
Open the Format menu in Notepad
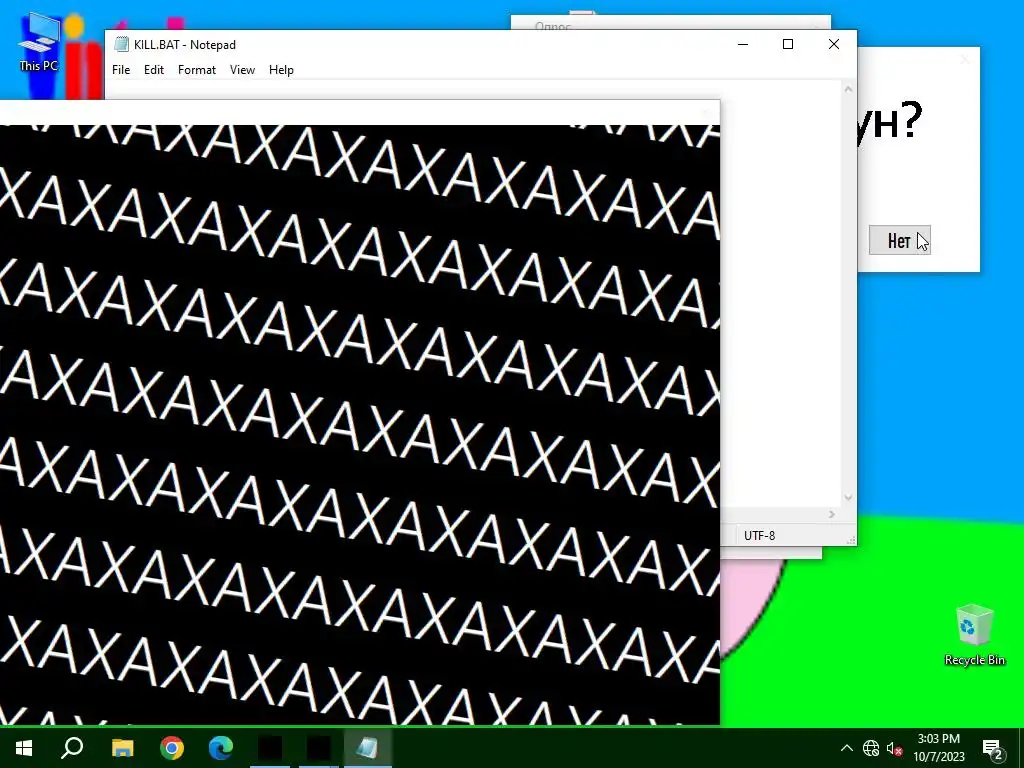197,70
